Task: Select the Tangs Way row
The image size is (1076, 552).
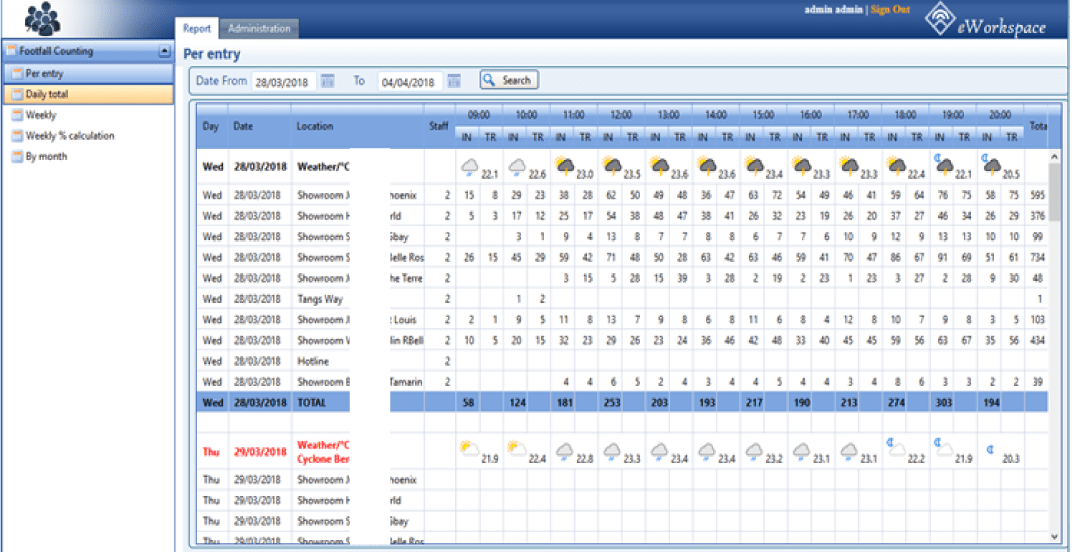Action: [x=622, y=299]
